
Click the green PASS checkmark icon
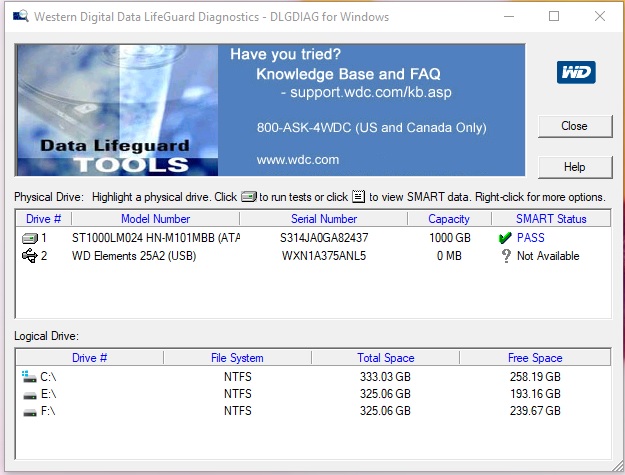[505, 238]
